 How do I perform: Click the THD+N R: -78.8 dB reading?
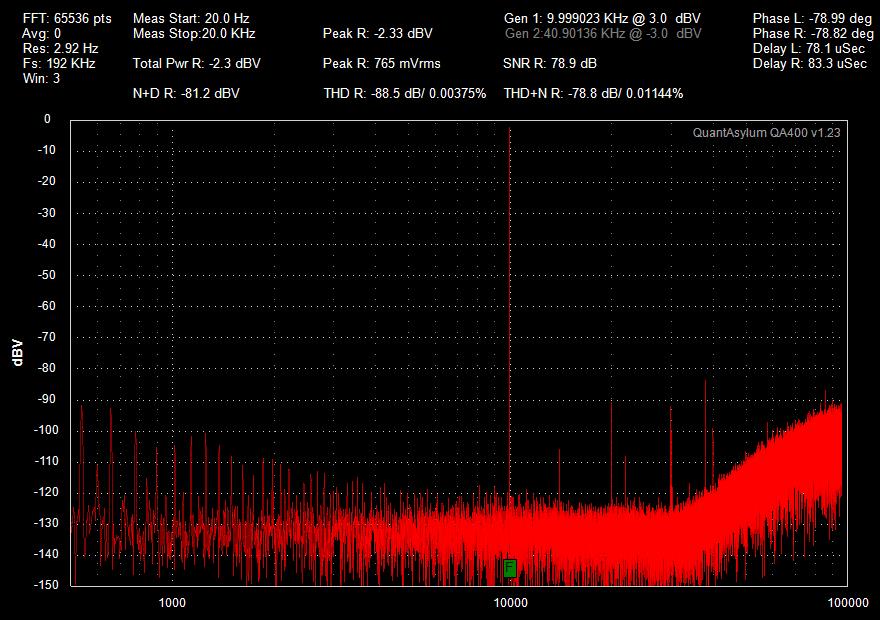click(593, 94)
